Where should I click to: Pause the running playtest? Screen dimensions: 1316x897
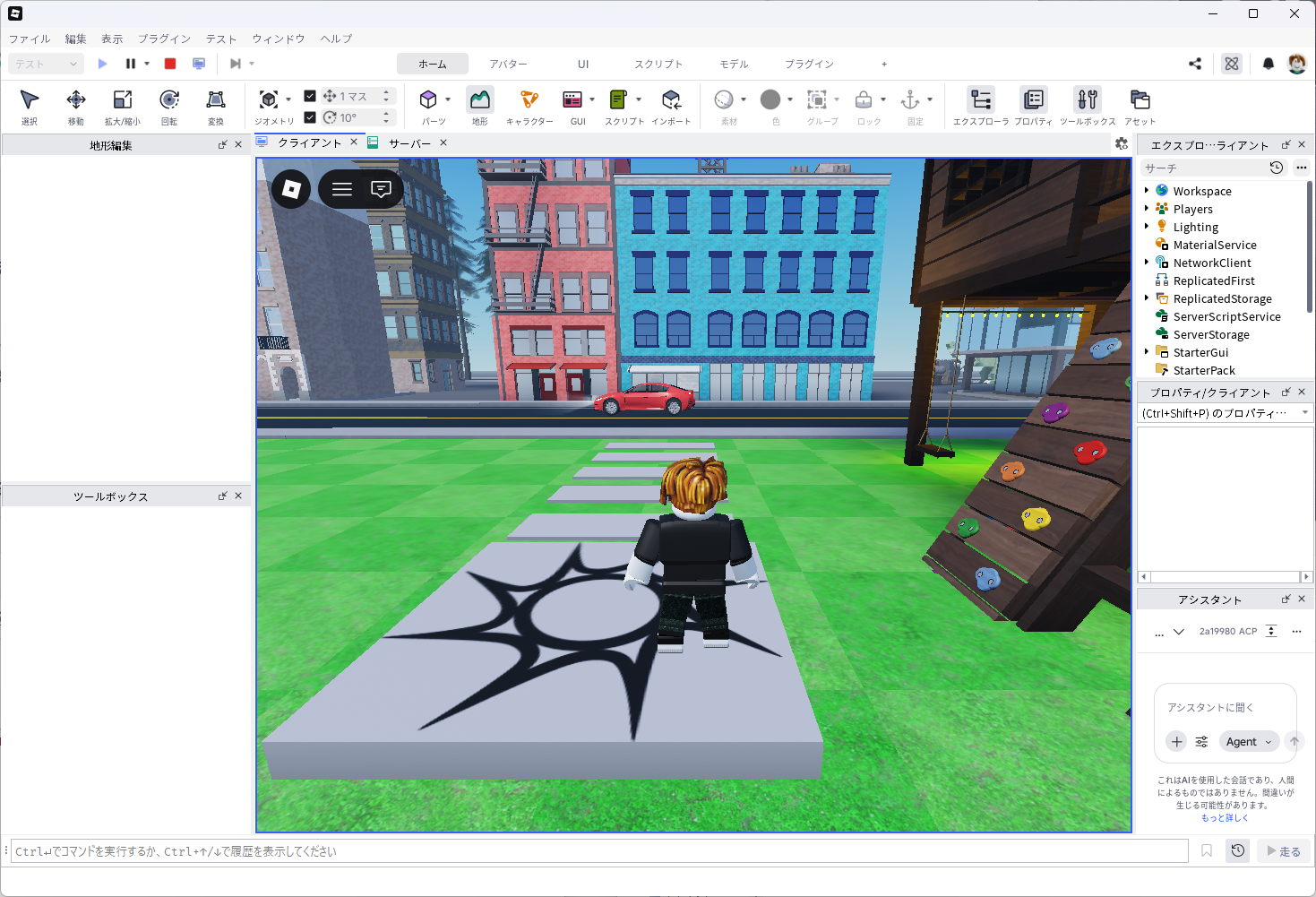[x=131, y=64]
